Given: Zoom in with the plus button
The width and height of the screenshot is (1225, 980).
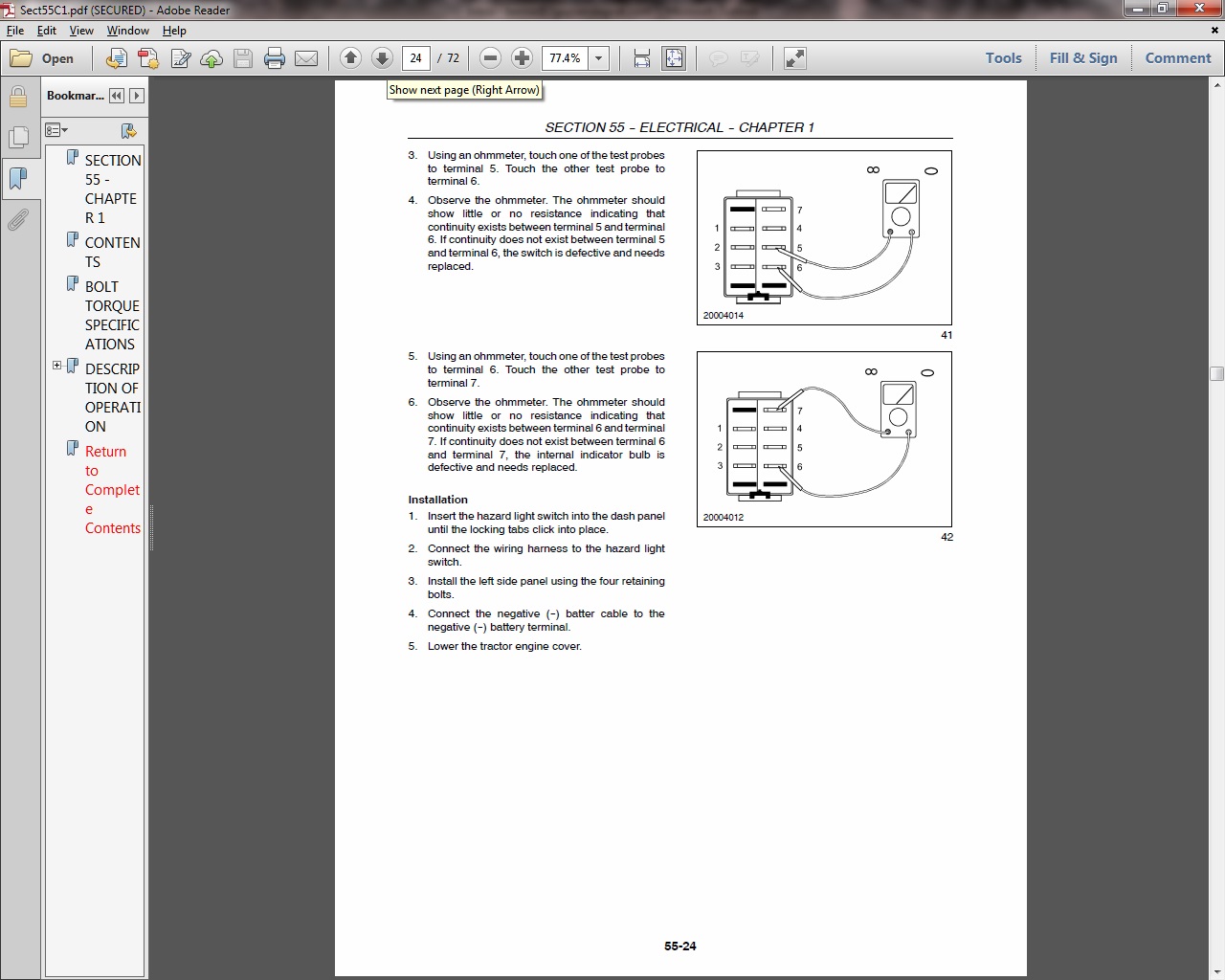Looking at the screenshot, I should 522,58.
